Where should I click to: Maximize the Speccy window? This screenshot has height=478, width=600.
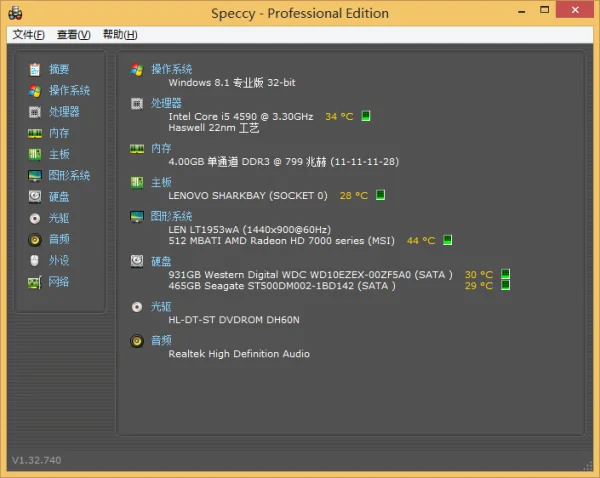click(x=545, y=10)
